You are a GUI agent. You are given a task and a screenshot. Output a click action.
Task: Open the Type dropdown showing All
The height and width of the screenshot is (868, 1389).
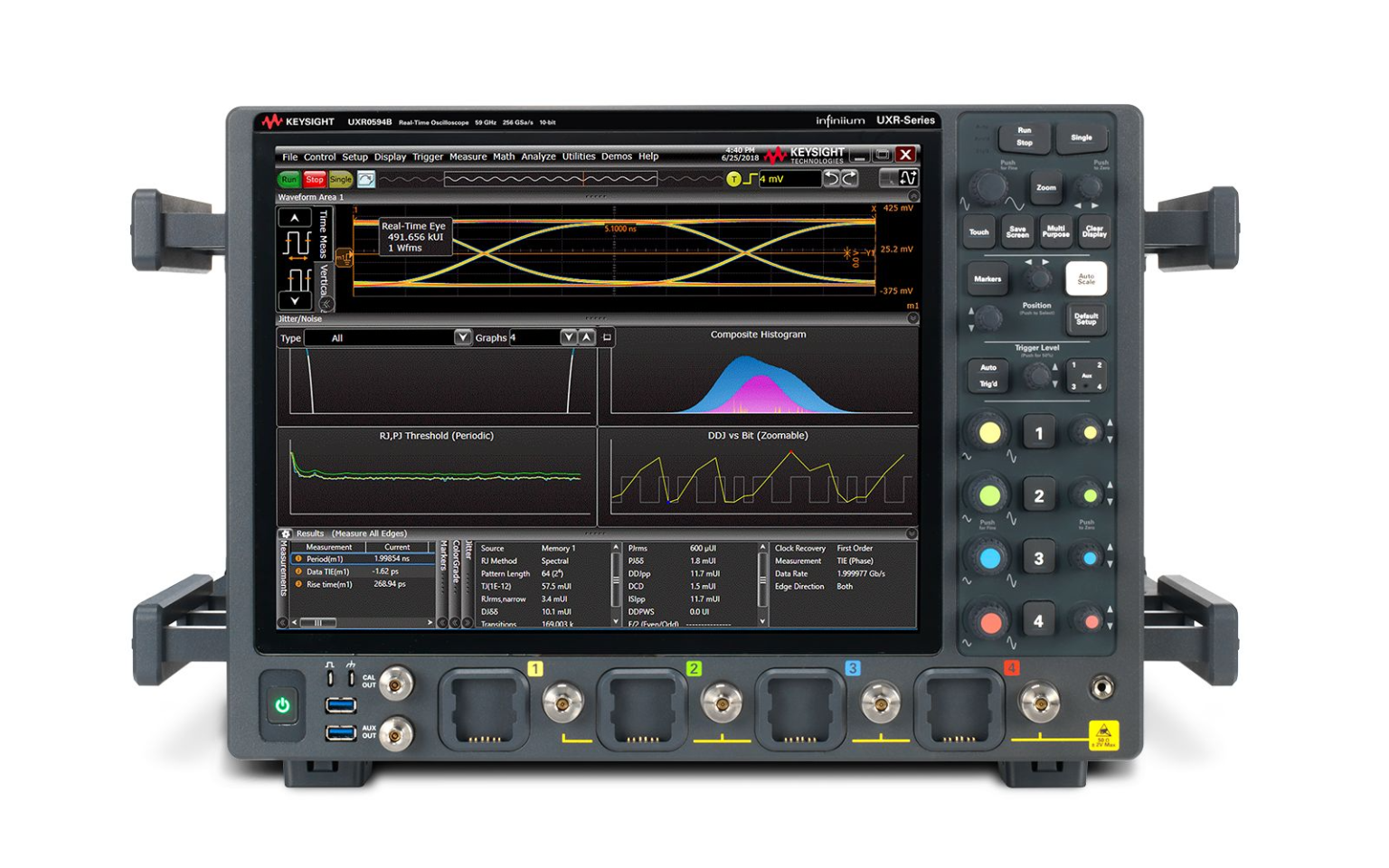click(x=462, y=338)
